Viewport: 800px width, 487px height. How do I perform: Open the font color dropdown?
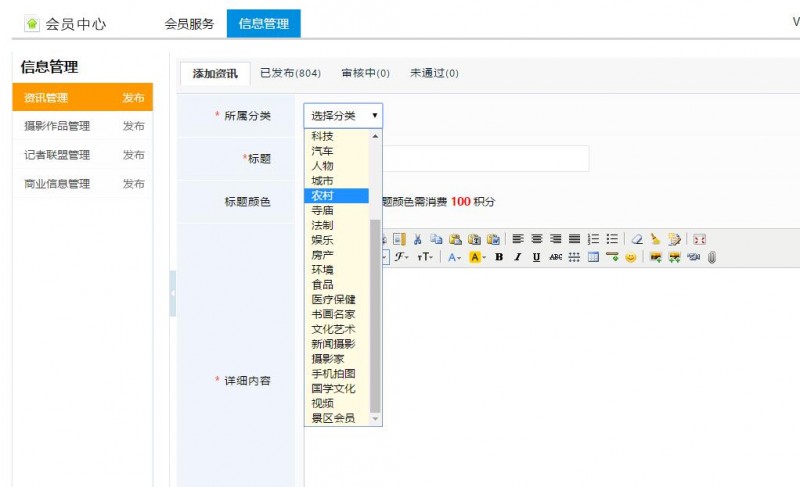(455, 257)
